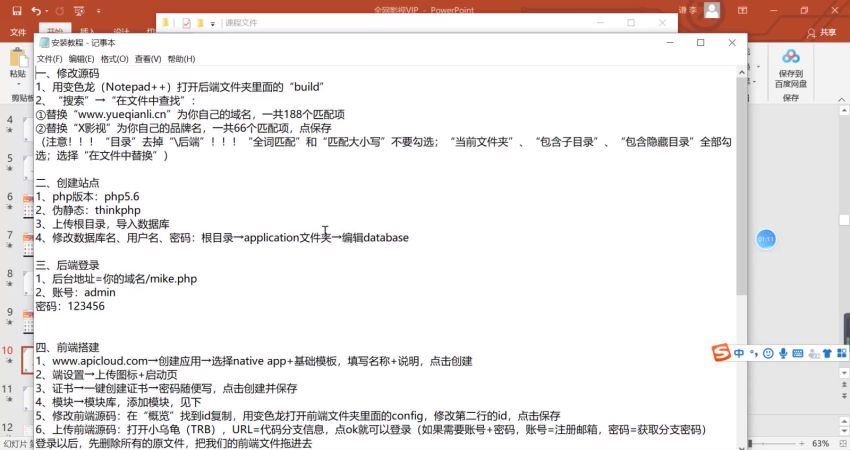Viewport: 850px width, 450px height.
Task: Click text '密码：123456' in Notepad
Action: pyautogui.click(x=70, y=306)
